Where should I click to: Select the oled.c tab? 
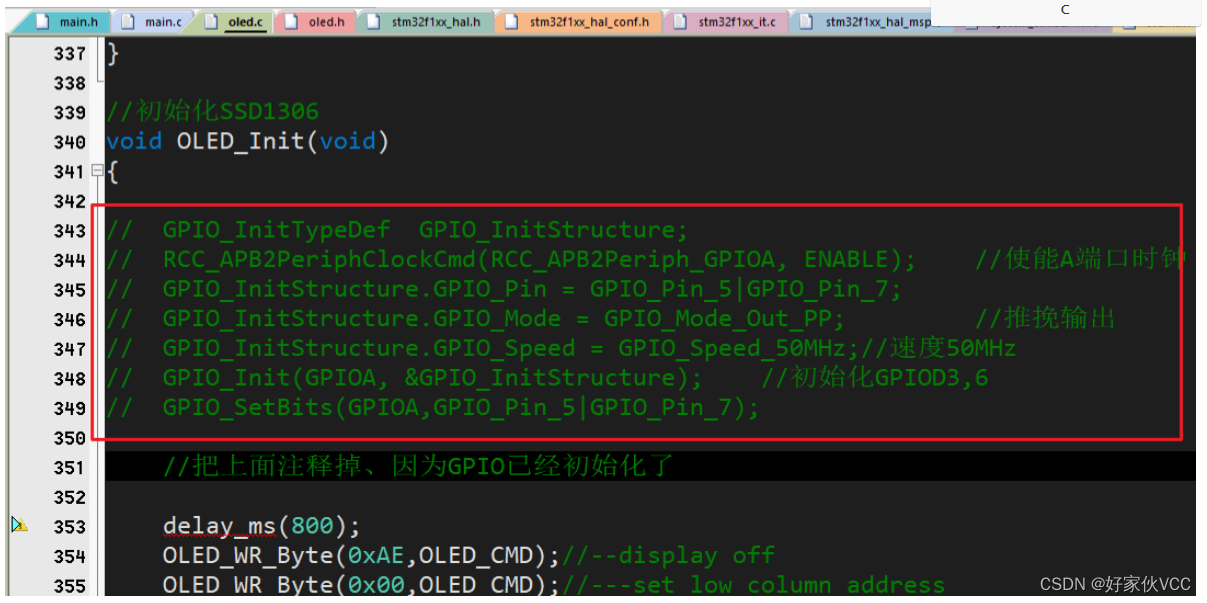[x=235, y=21]
